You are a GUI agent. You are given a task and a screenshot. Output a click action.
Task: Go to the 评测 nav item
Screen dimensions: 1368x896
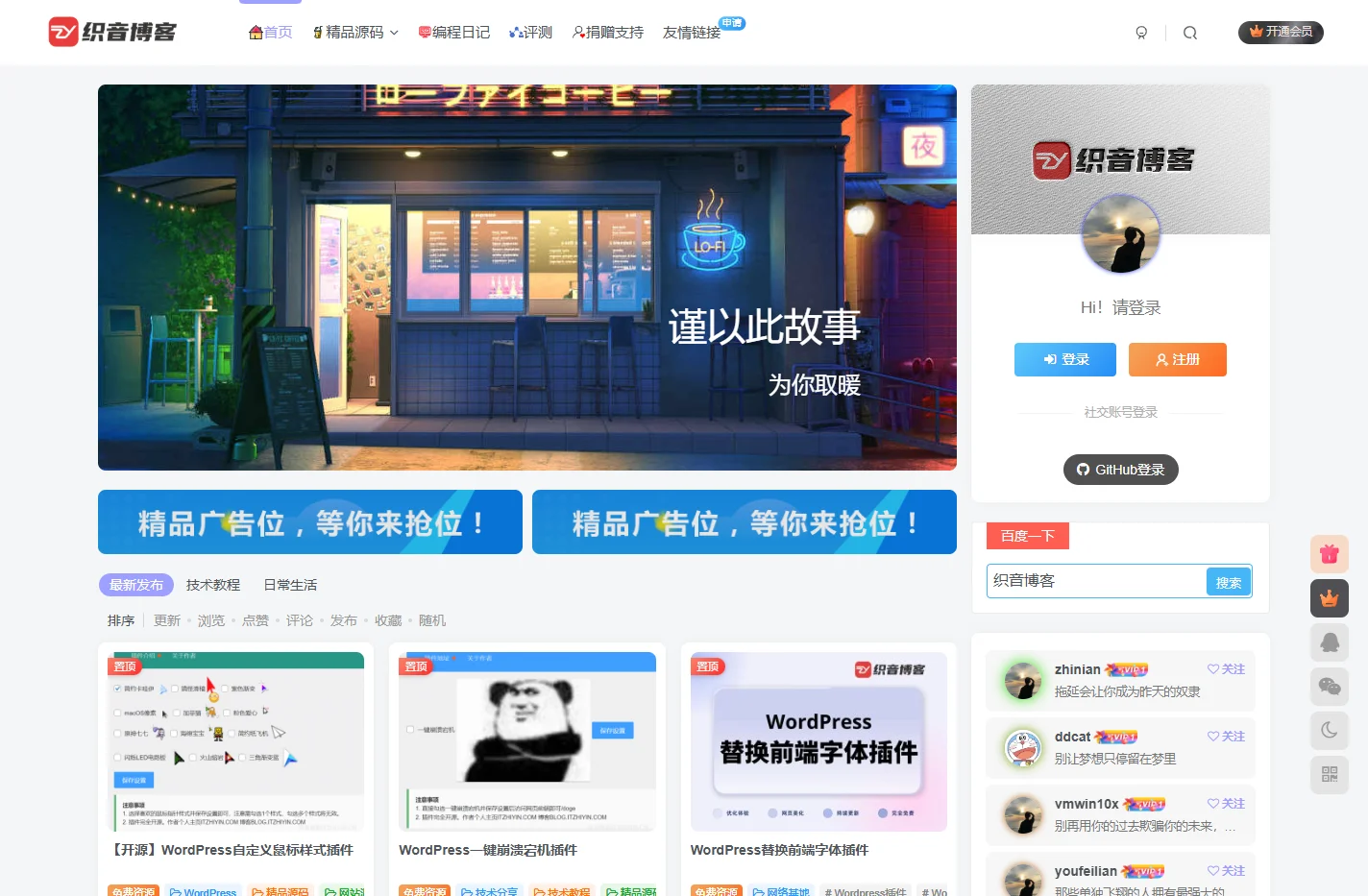point(530,33)
